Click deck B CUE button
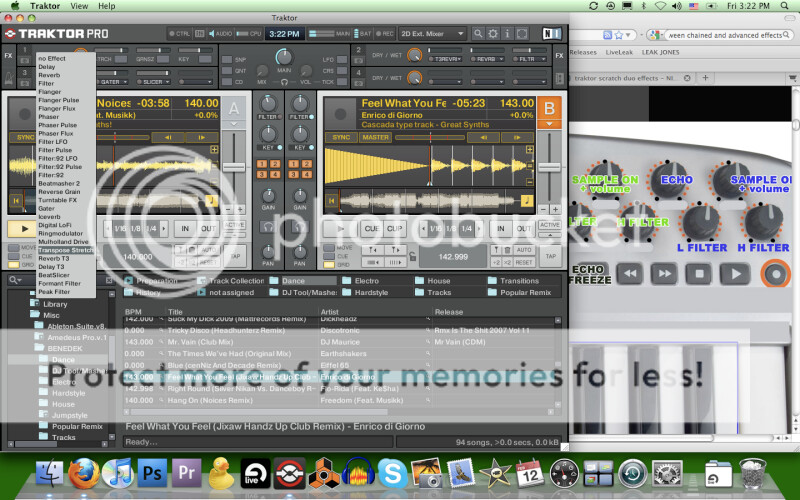This screenshot has width=800, height=500. (x=371, y=229)
